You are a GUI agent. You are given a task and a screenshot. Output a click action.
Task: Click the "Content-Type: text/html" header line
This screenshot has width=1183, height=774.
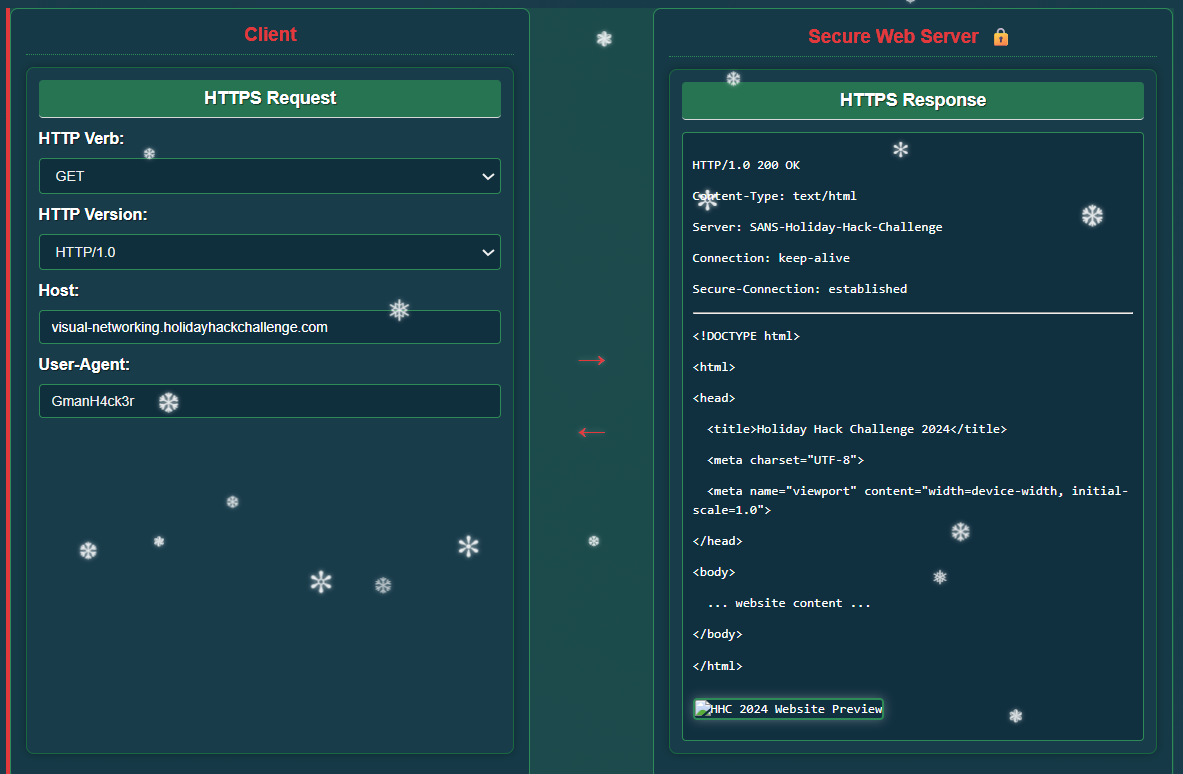(x=774, y=196)
